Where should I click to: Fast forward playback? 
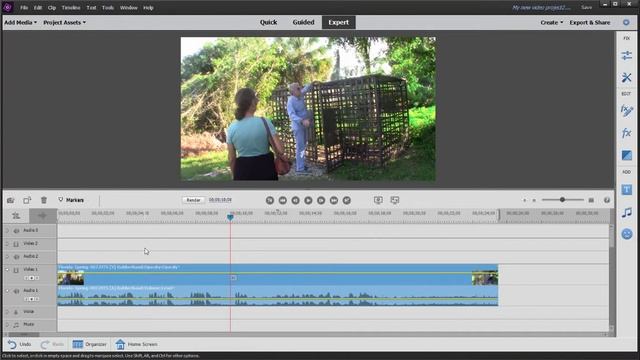coord(334,200)
